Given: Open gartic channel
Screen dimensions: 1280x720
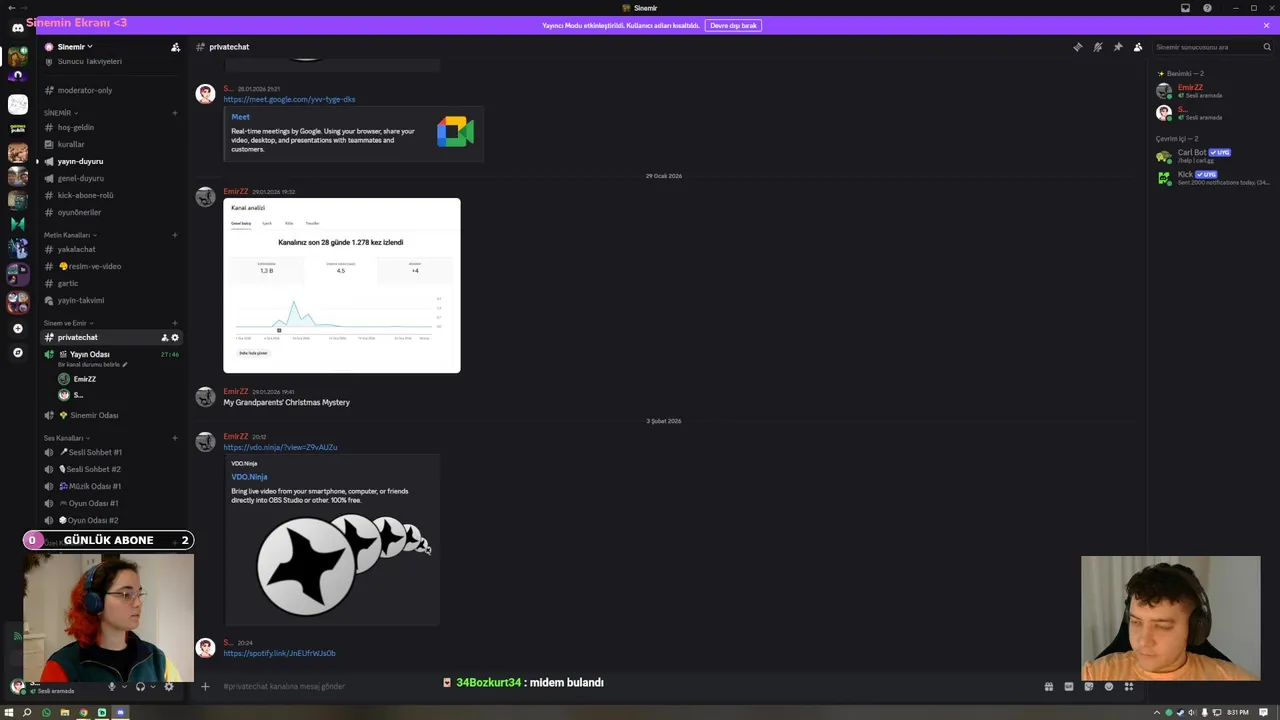Looking at the screenshot, I should point(110,283).
